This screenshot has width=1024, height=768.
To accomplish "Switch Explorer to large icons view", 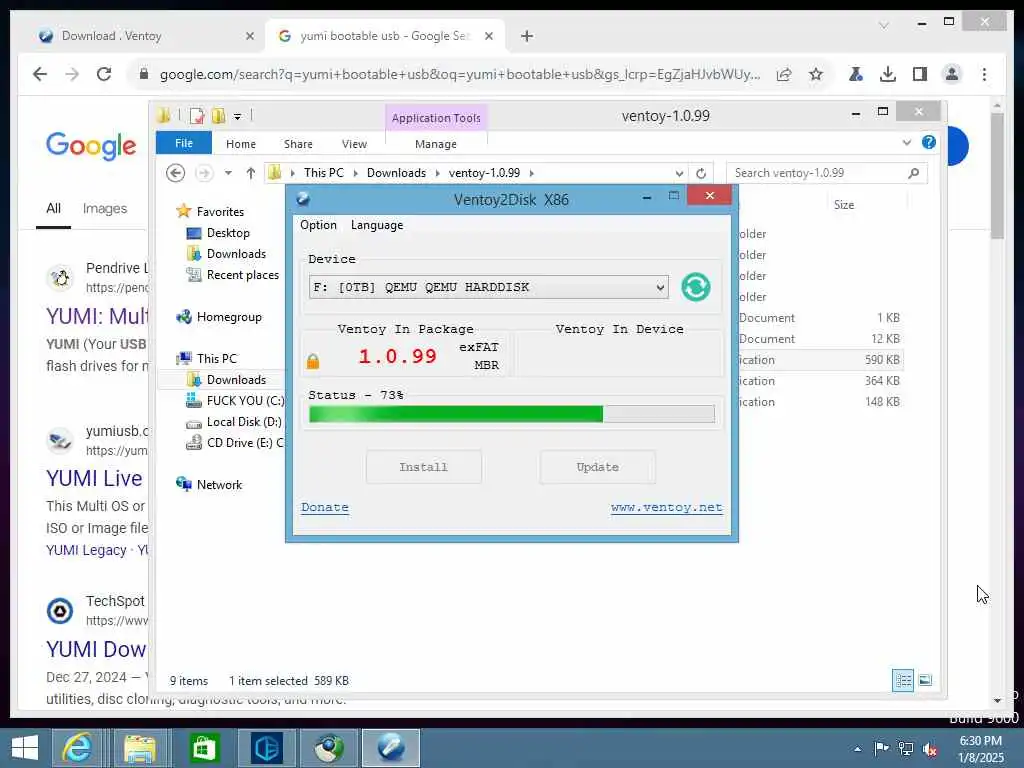I will [x=925, y=680].
